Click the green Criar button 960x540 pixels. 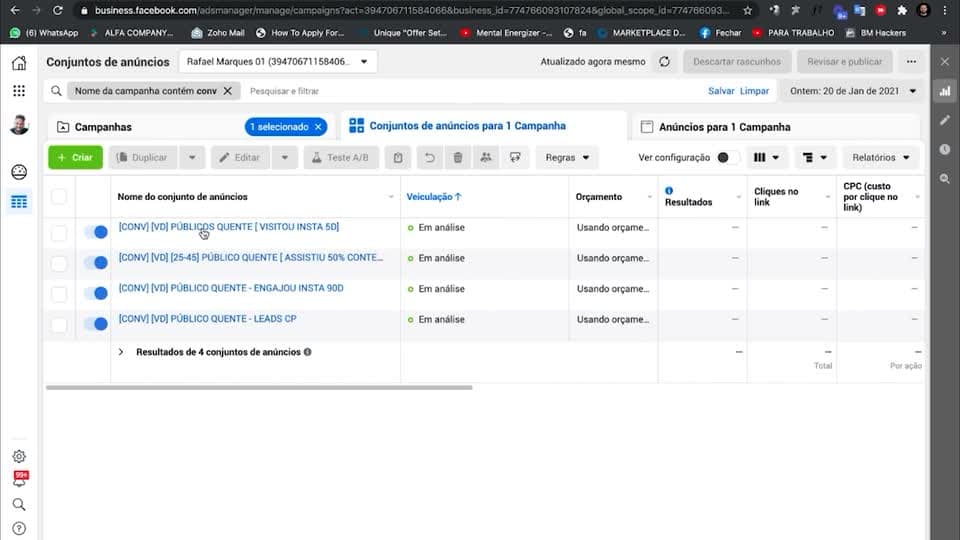pyautogui.click(x=75, y=157)
